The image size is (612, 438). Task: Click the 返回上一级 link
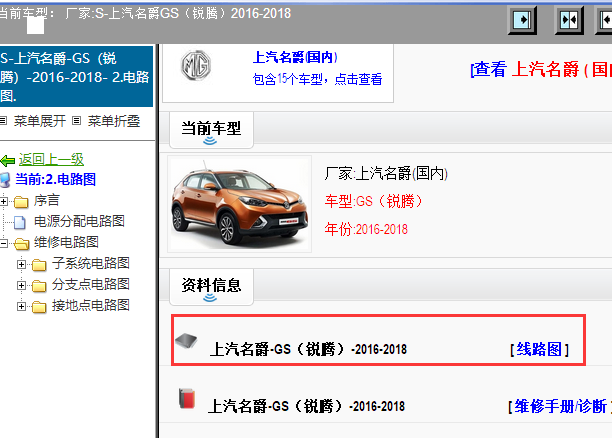click(51, 159)
